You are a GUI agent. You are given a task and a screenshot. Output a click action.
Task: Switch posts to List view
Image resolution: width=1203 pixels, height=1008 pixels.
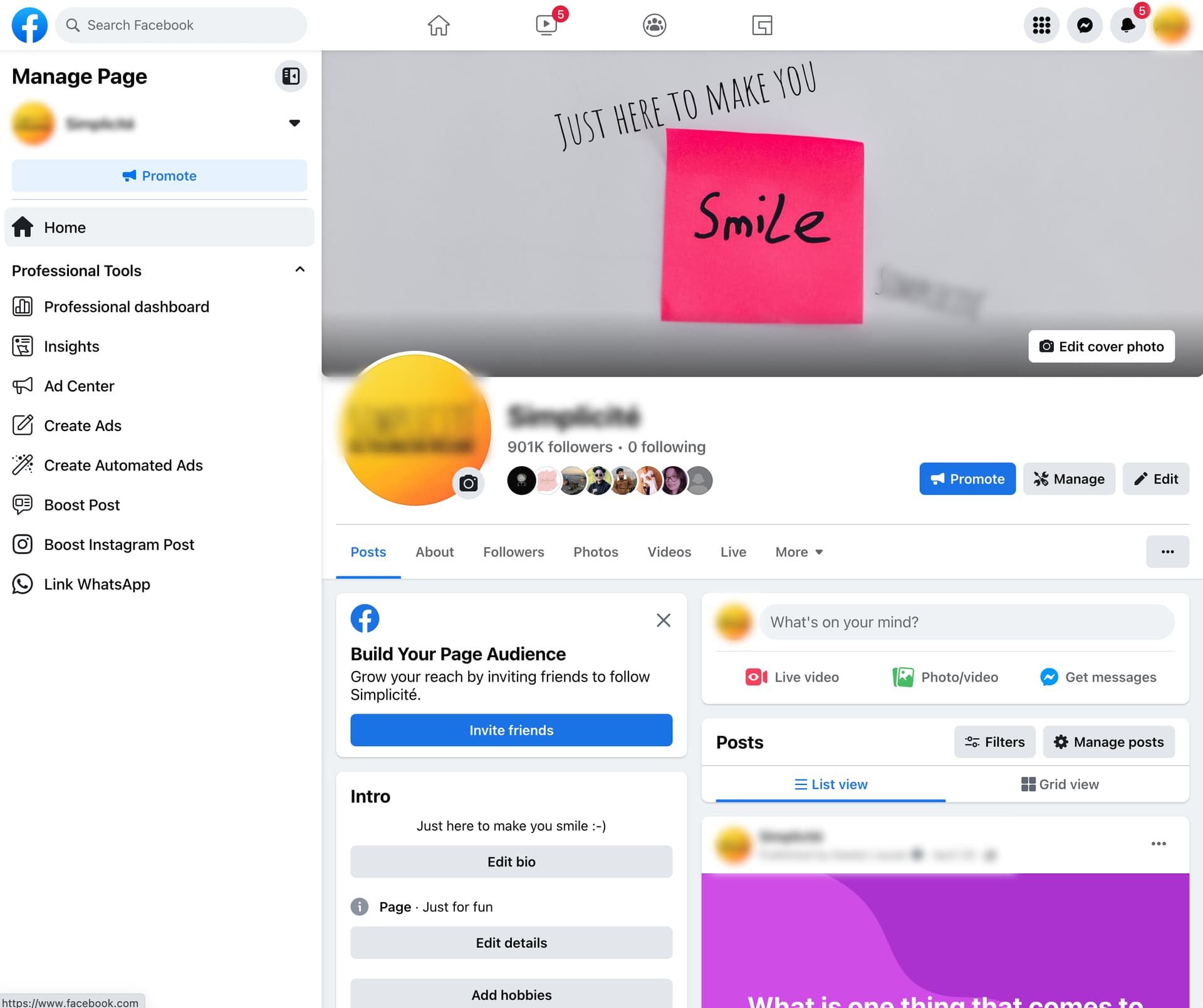pyautogui.click(x=831, y=784)
